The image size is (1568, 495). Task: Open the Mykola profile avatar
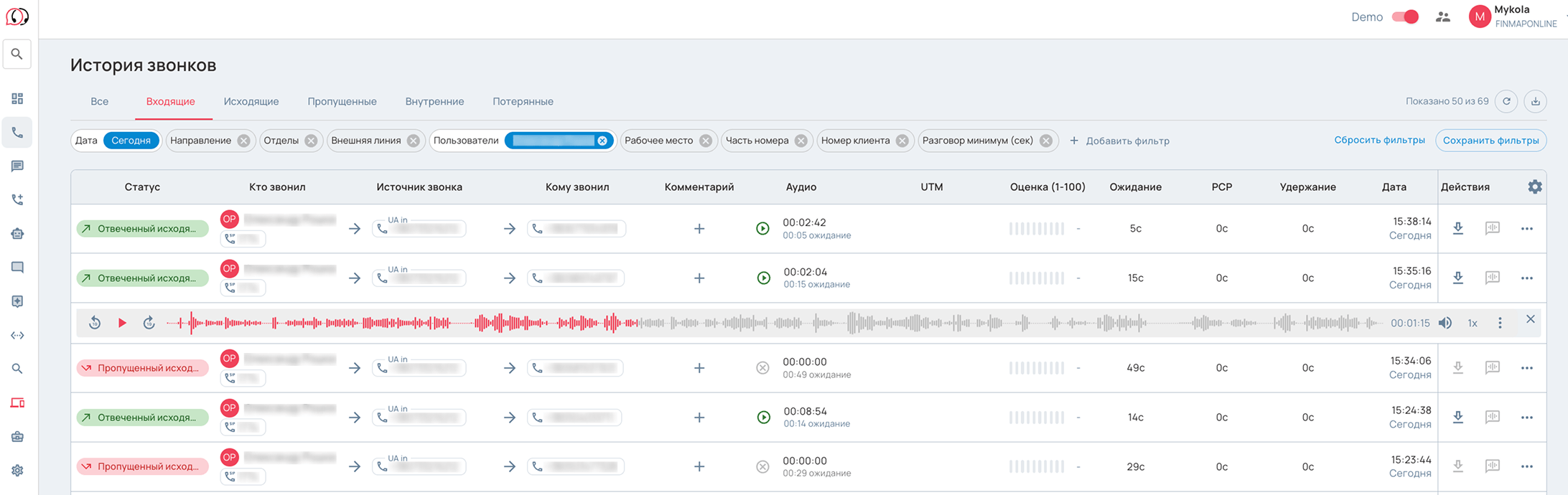pos(1480,17)
